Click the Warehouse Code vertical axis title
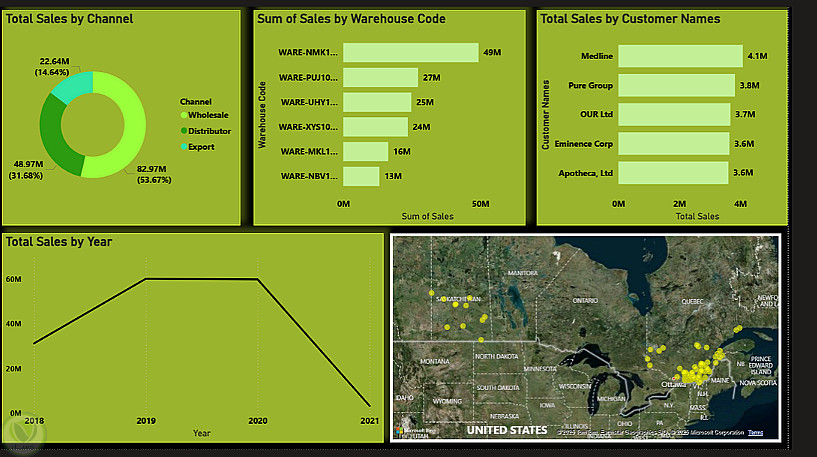Viewport: 817px width, 457px height. 262,115
